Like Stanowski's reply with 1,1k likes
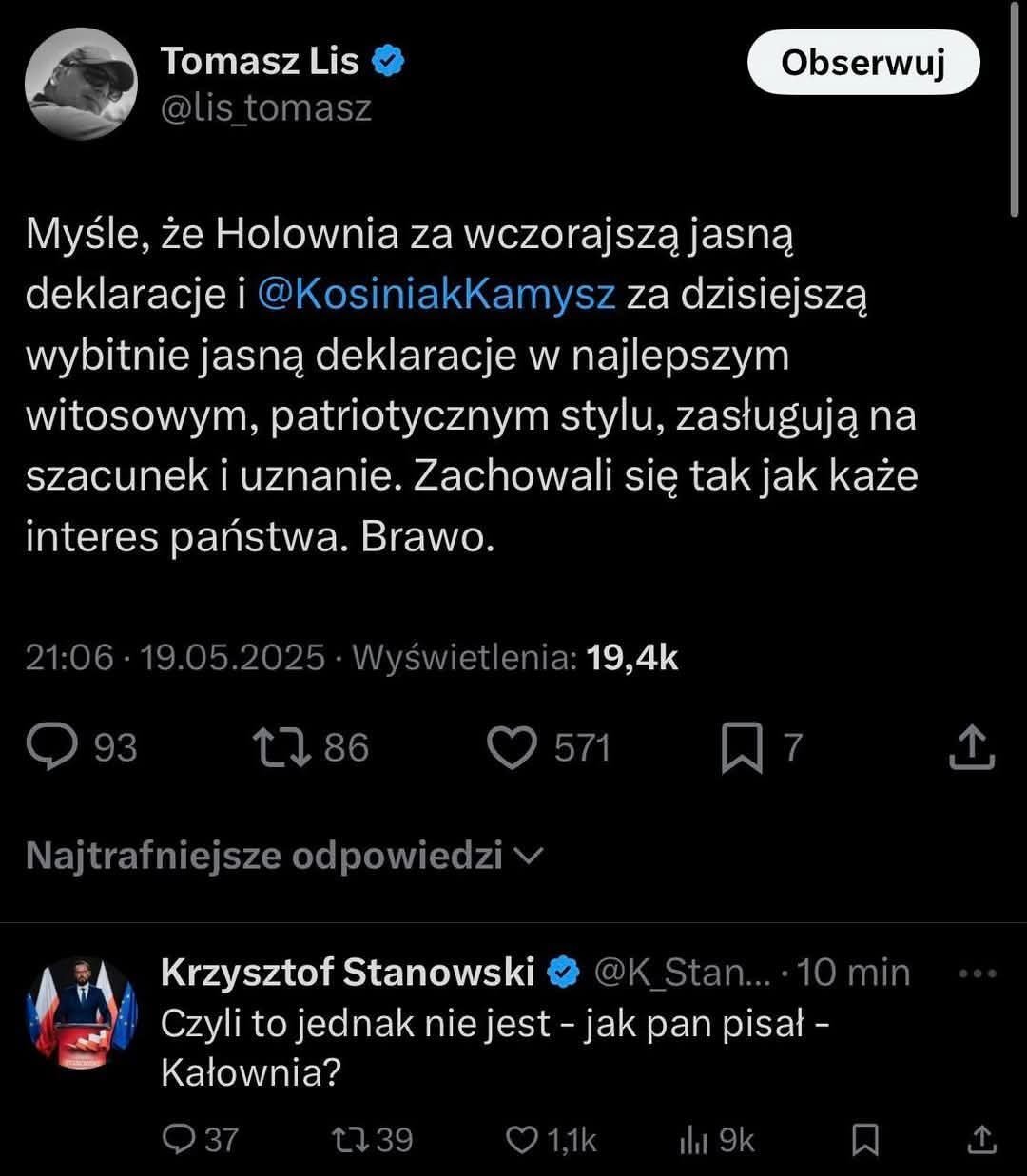Viewport: 1027px width, 1176px height. coord(520,1139)
